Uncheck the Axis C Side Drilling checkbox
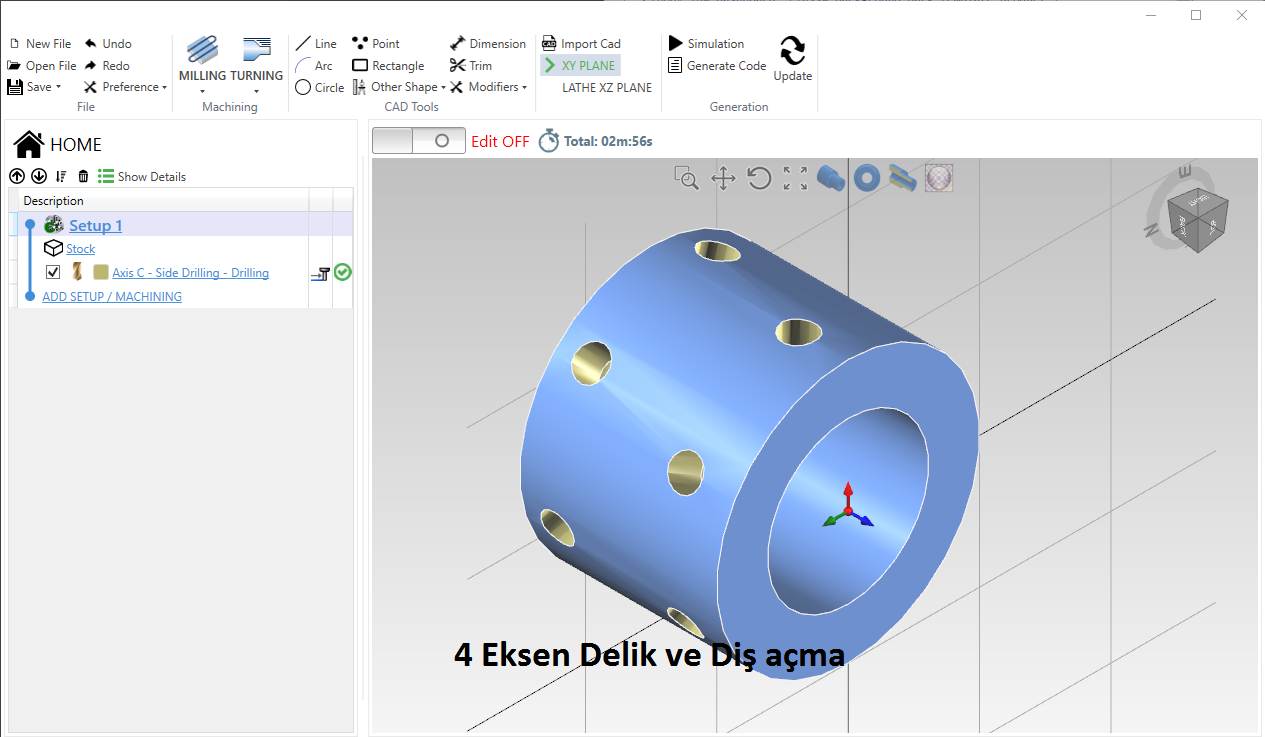The height and width of the screenshot is (737, 1265). (53, 272)
